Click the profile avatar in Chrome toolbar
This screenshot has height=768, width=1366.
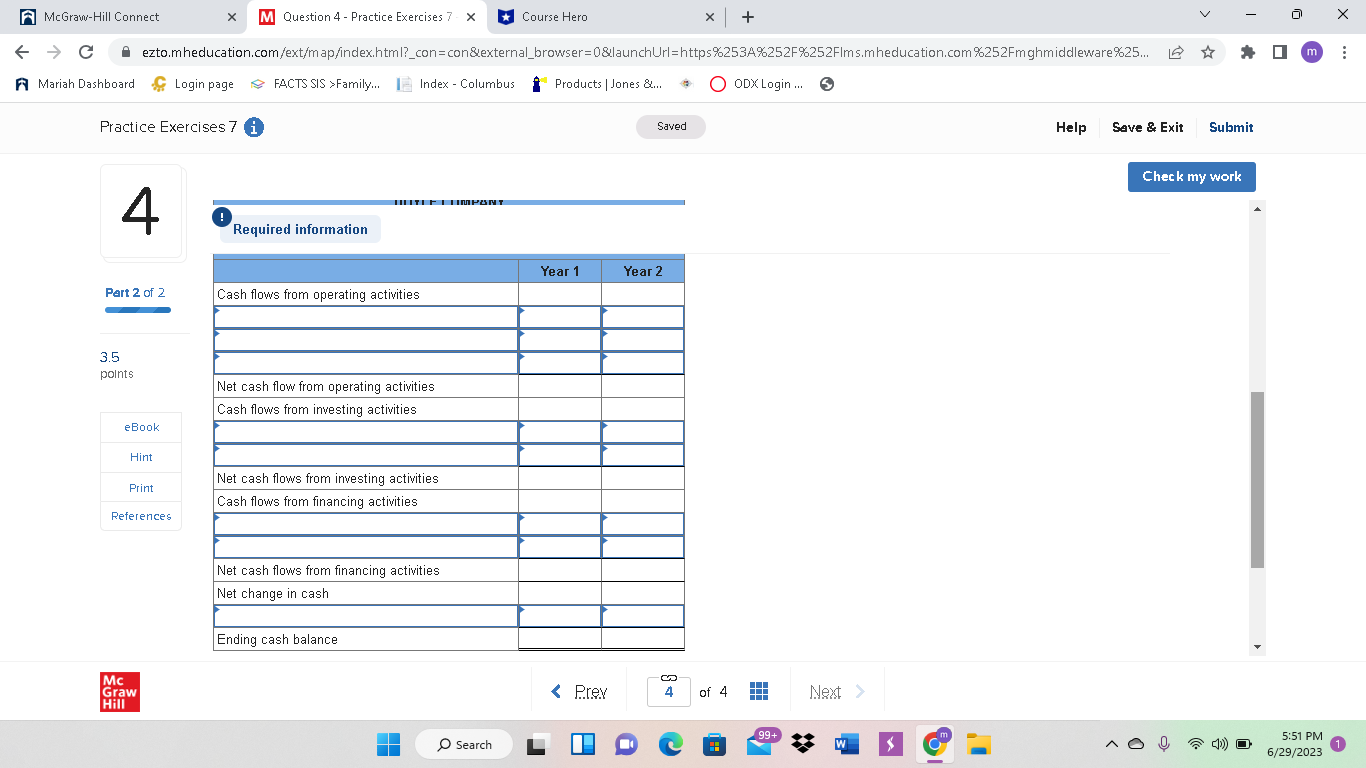point(1312,53)
